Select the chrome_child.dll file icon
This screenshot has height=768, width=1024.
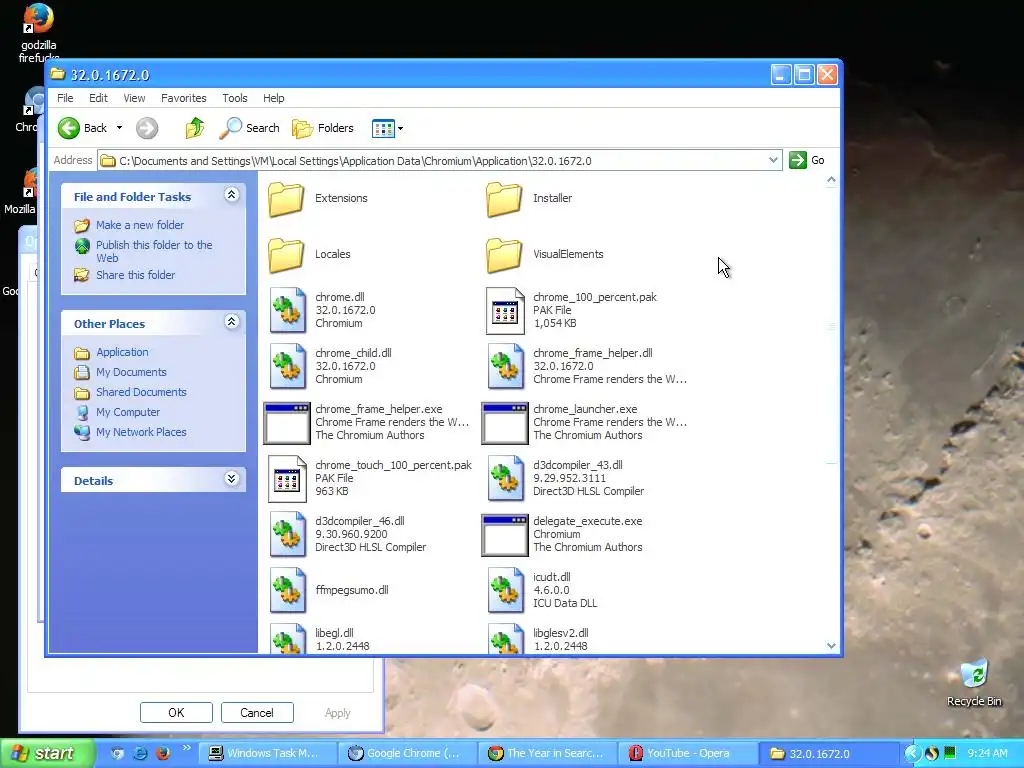click(x=287, y=366)
